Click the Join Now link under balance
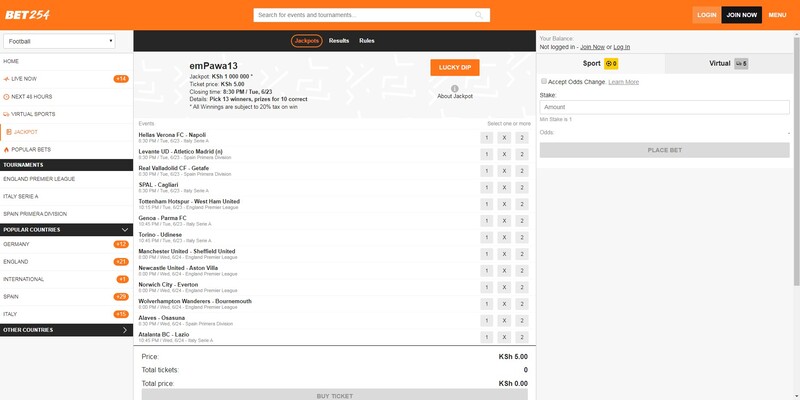 coord(592,47)
